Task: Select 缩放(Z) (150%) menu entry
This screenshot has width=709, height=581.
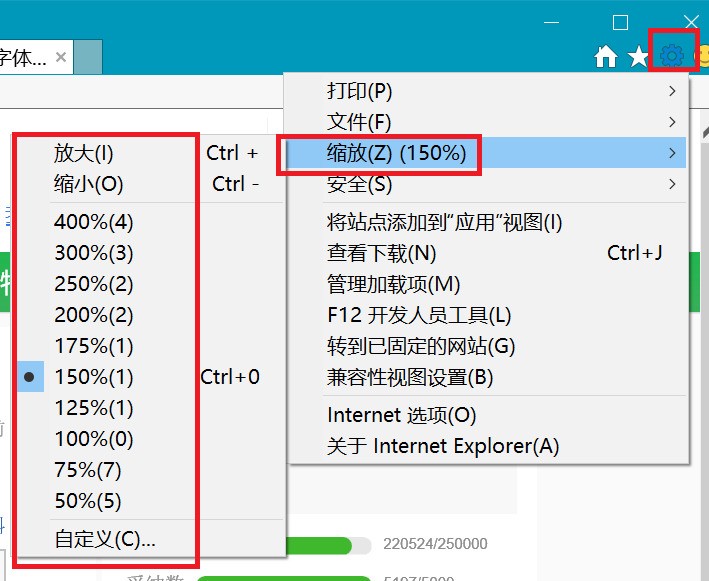Action: click(486, 153)
